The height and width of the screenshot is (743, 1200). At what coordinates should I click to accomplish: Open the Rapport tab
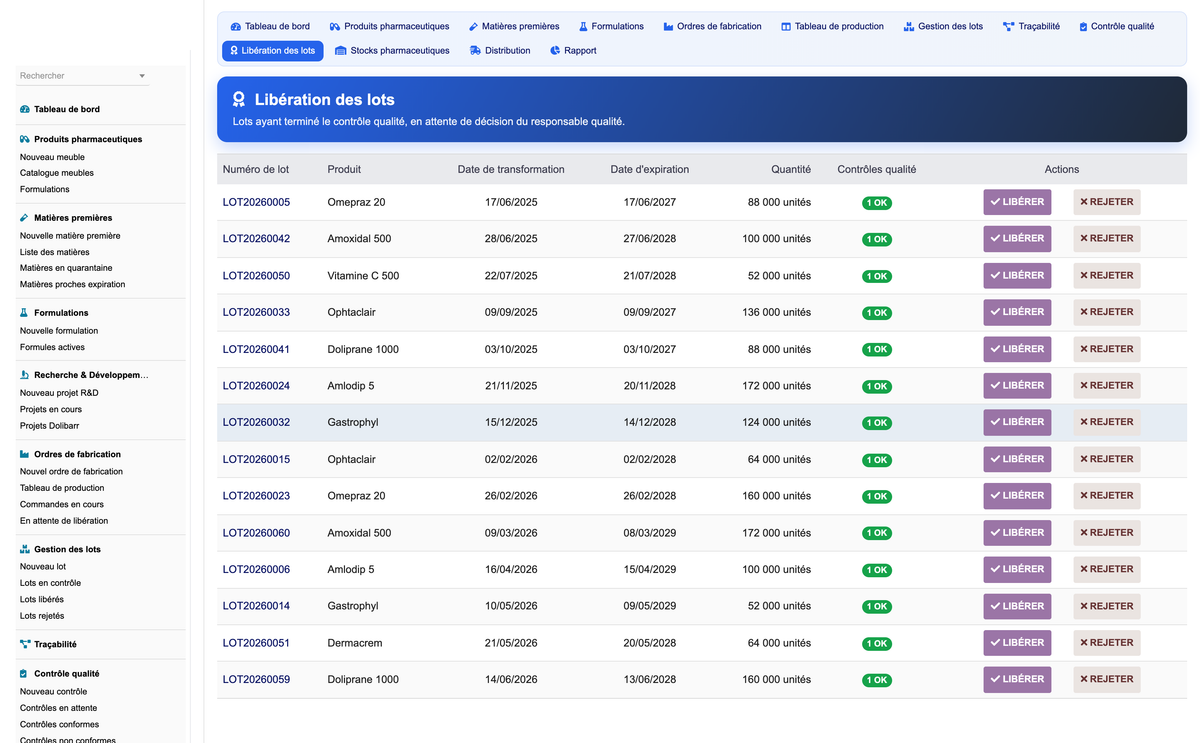pos(573,50)
